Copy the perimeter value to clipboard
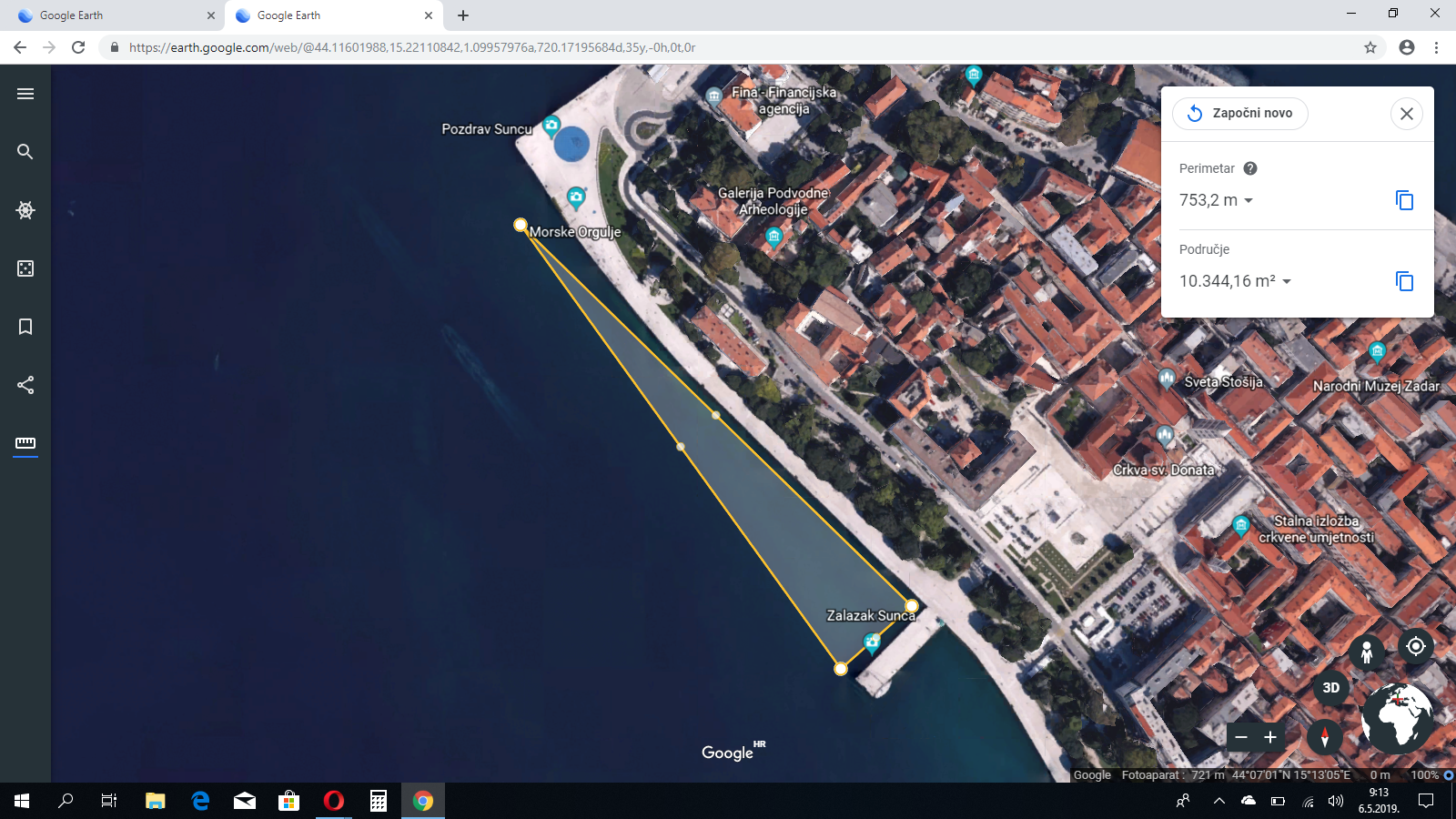 [x=1404, y=200]
